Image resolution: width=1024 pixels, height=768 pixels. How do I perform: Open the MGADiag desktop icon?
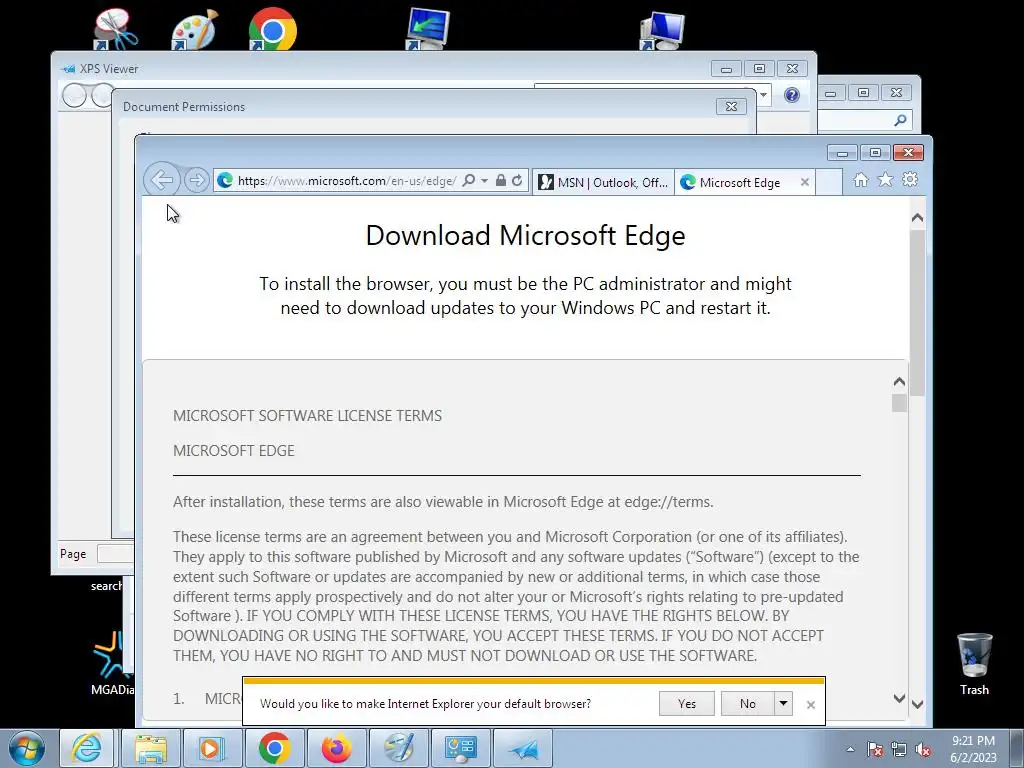tap(112, 661)
